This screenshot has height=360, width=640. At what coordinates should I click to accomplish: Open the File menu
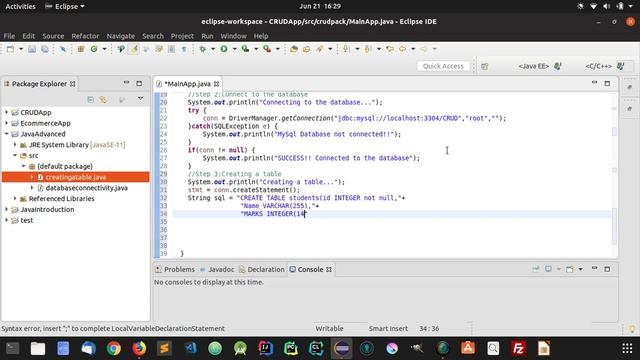click(x=9, y=36)
